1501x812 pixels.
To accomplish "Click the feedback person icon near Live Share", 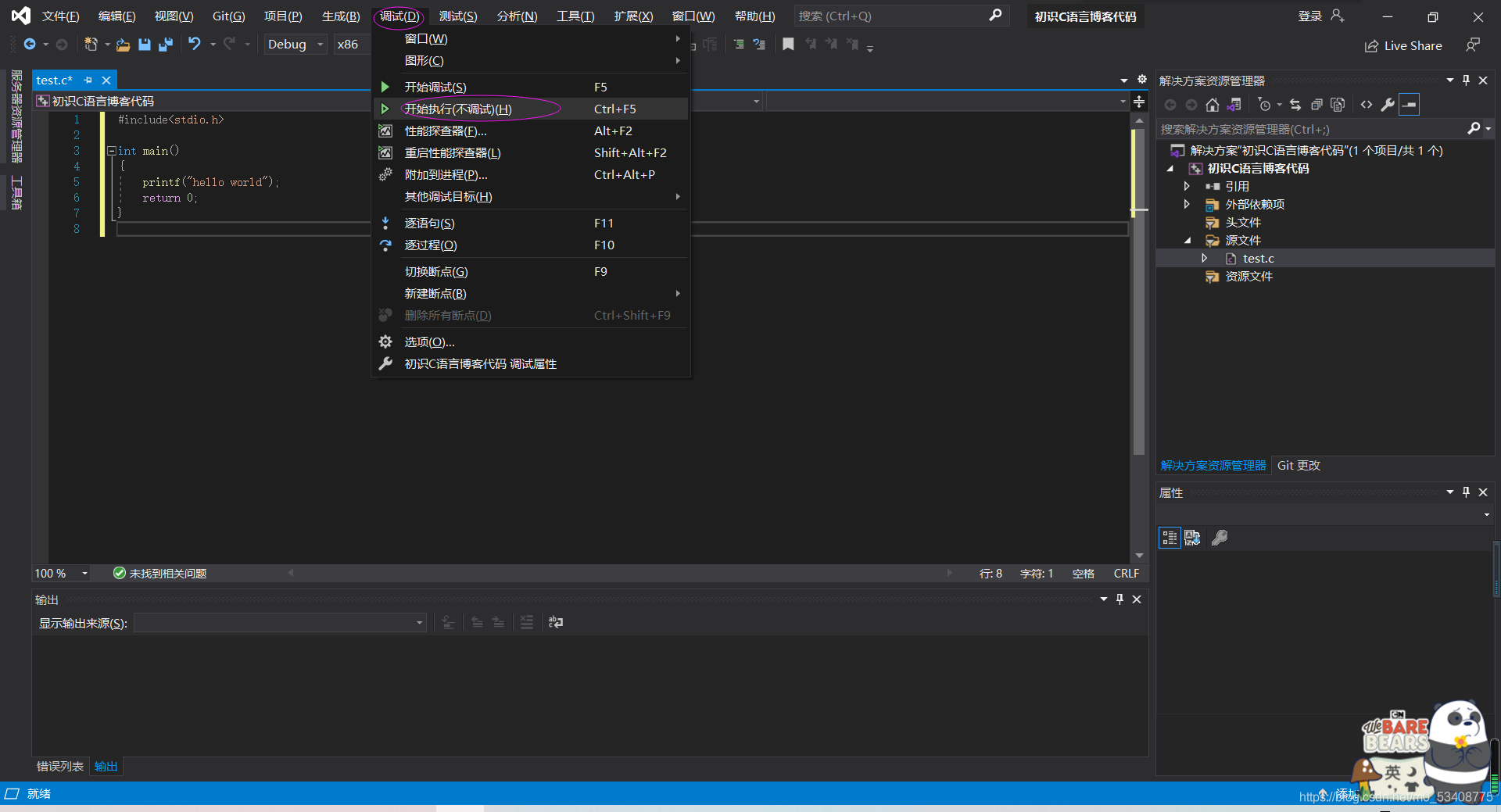I will (x=1473, y=45).
